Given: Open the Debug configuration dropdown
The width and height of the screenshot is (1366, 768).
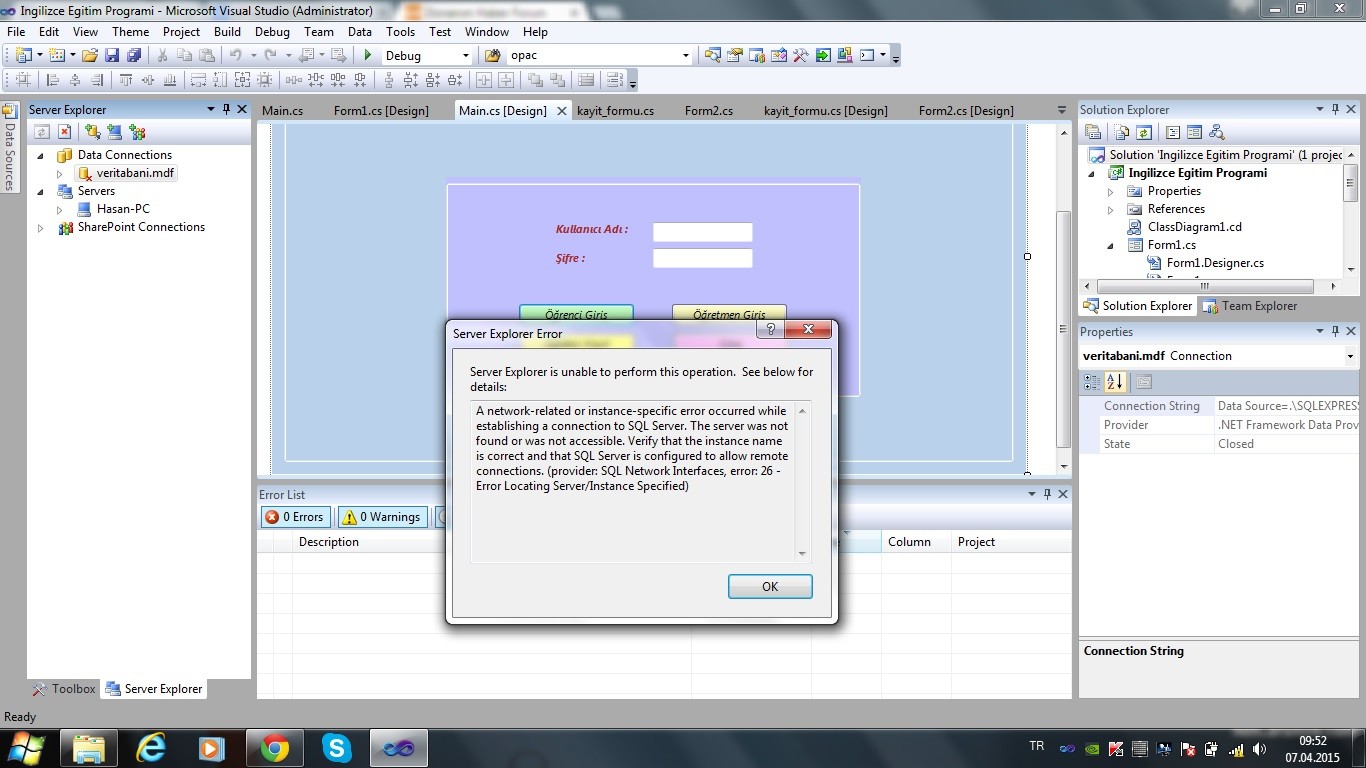Looking at the screenshot, I should coord(465,55).
